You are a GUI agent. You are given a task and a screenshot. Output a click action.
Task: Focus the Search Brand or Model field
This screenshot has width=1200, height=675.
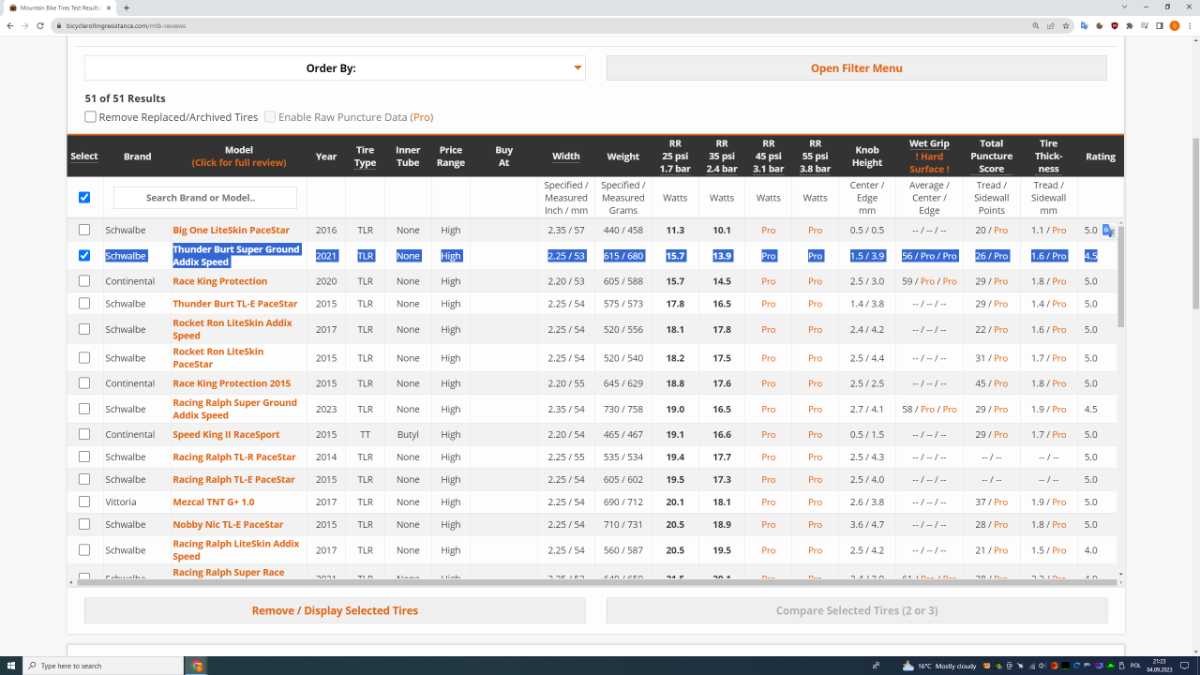point(205,197)
